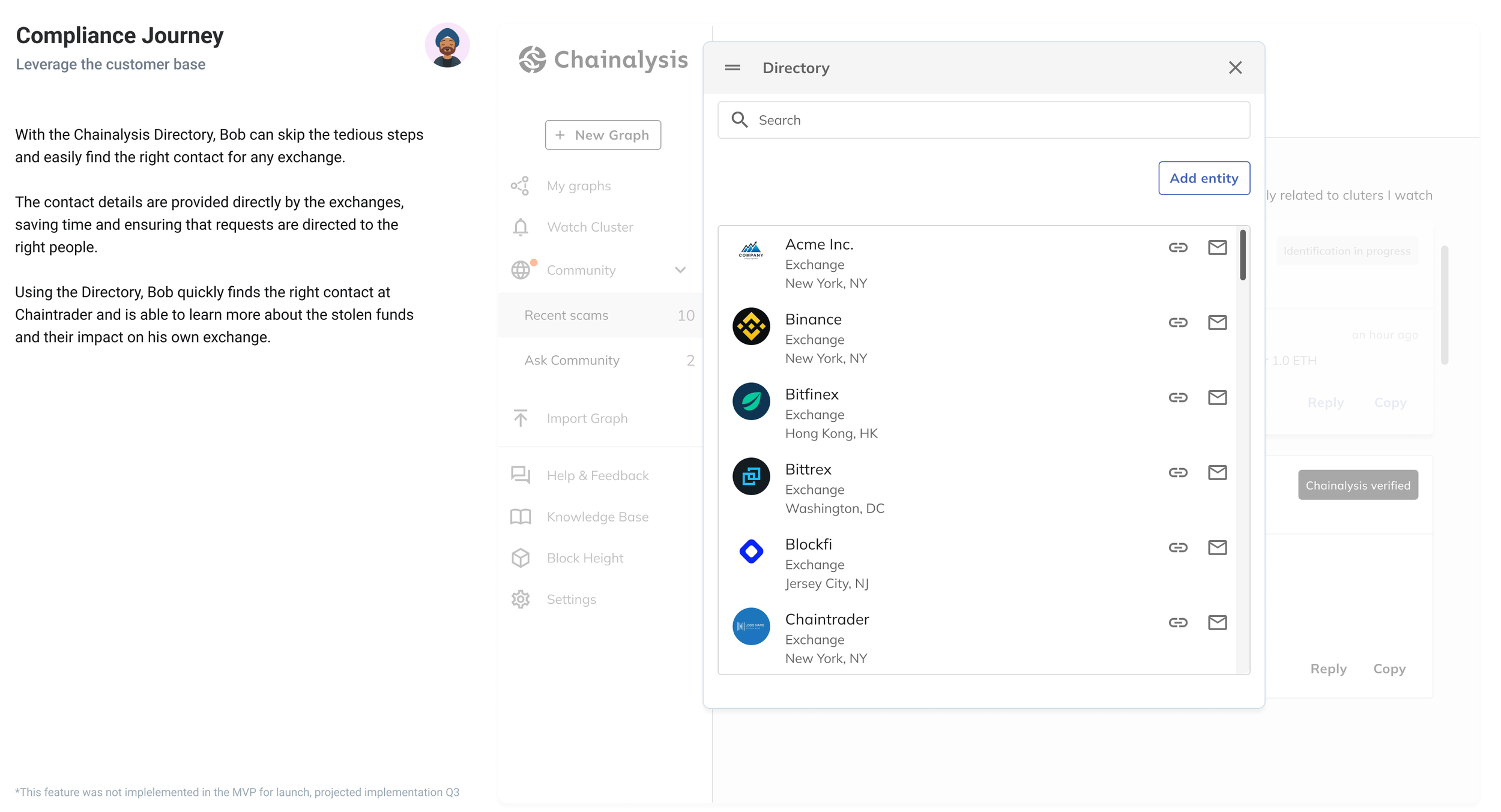This screenshot has height=812, width=1501.
Task: Click the faded upper Copy link
Action: pyautogui.click(x=1390, y=403)
